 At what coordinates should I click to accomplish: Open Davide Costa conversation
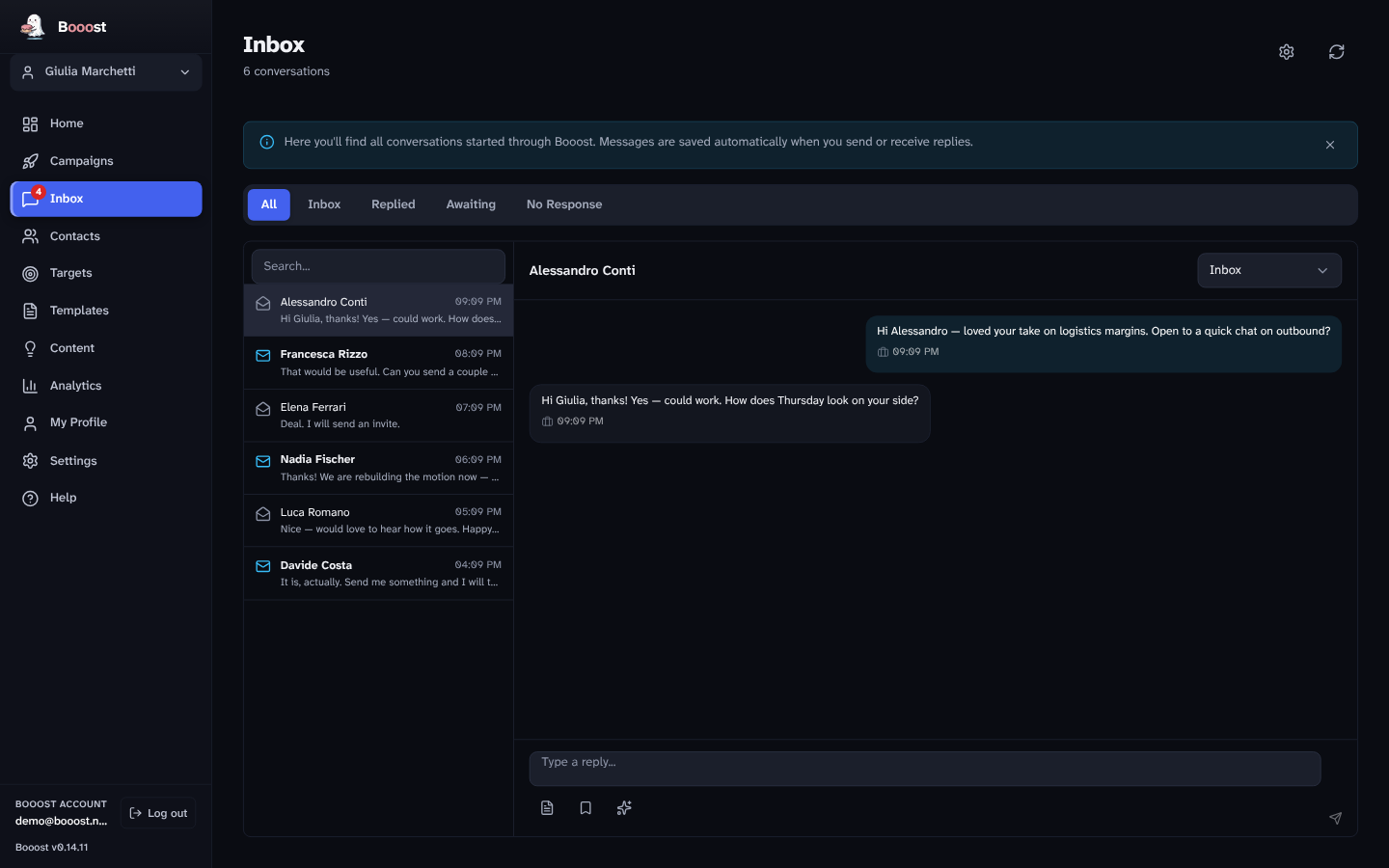coord(378,574)
